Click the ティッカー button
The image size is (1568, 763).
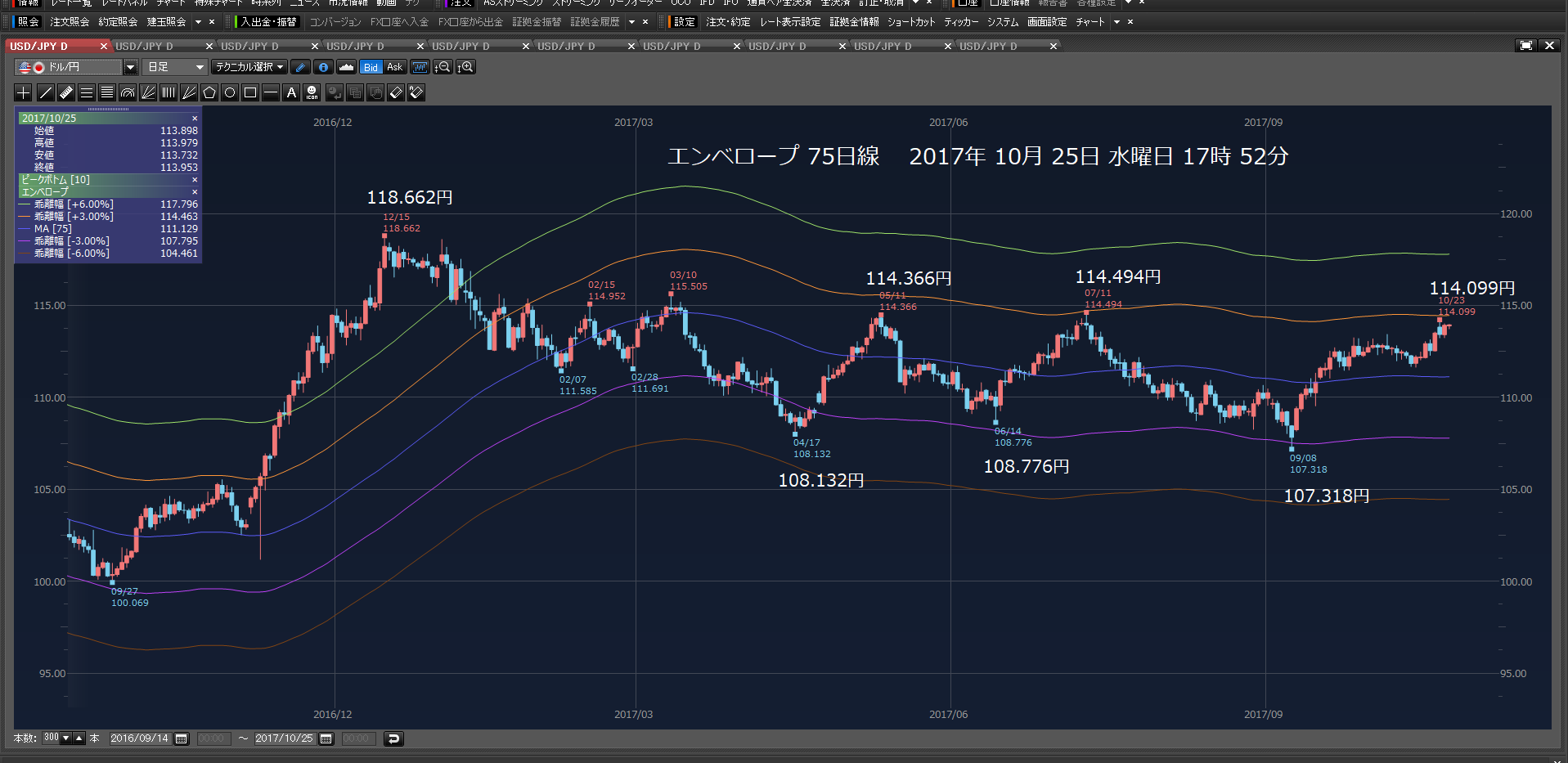[961, 22]
